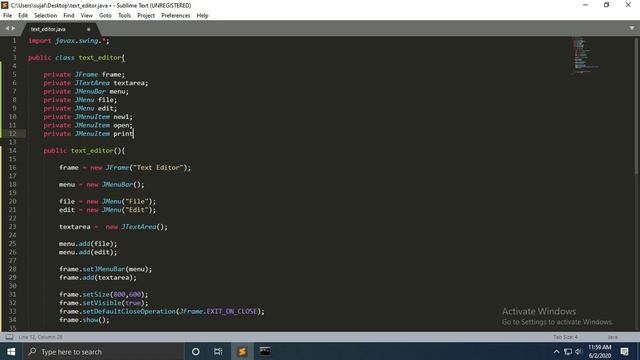The image size is (640, 360).
Task: Open the Edit menu
Action: [23, 16]
